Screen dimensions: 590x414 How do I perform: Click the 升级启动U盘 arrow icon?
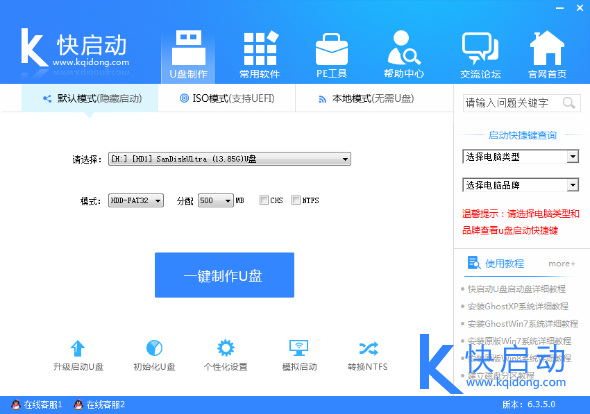pos(78,348)
